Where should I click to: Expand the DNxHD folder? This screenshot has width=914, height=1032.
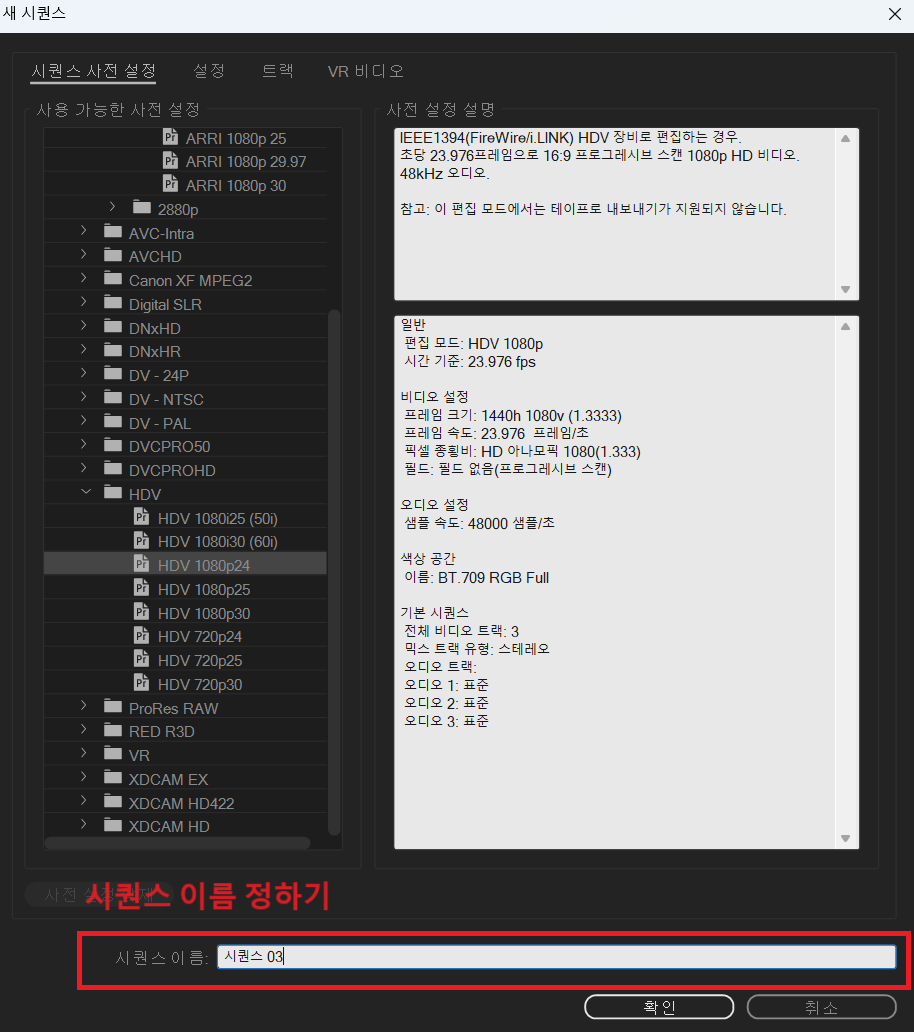click(83, 327)
